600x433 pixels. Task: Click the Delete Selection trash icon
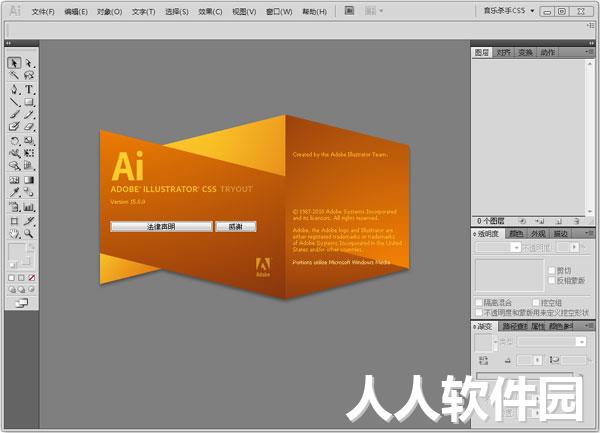577,221
